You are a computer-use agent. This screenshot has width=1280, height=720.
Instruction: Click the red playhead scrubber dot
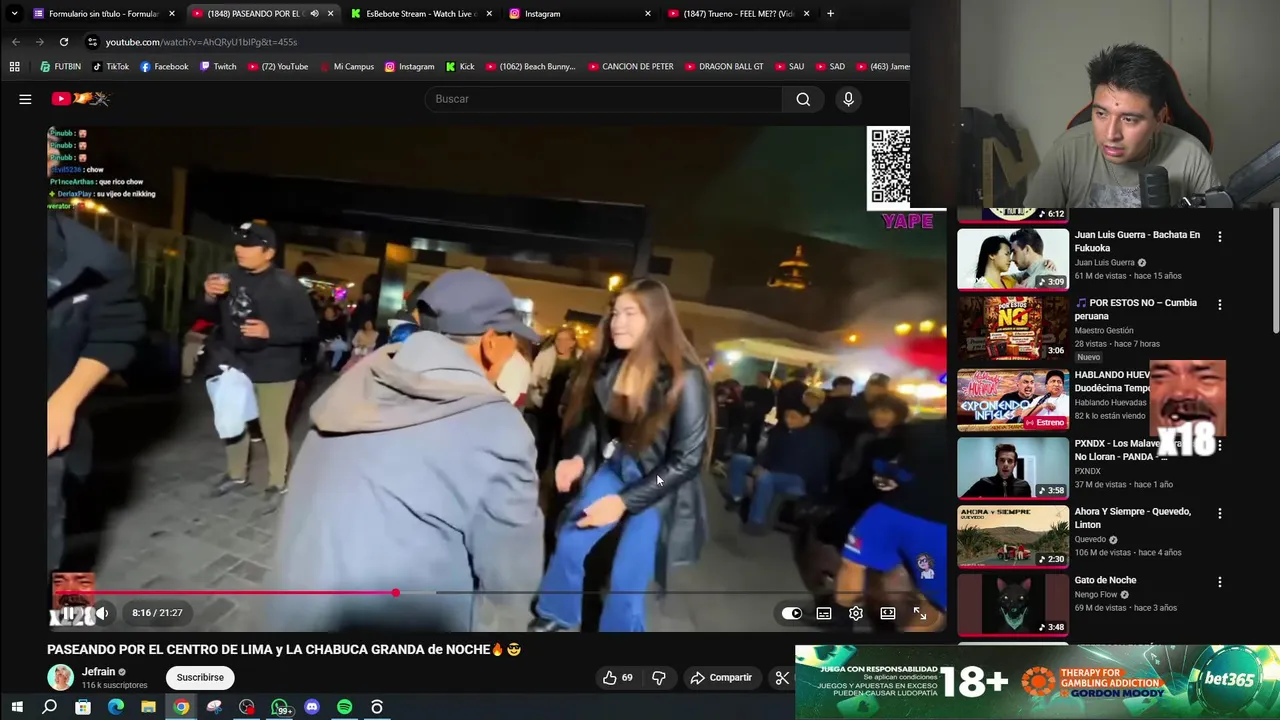click(x=396, y=593)
